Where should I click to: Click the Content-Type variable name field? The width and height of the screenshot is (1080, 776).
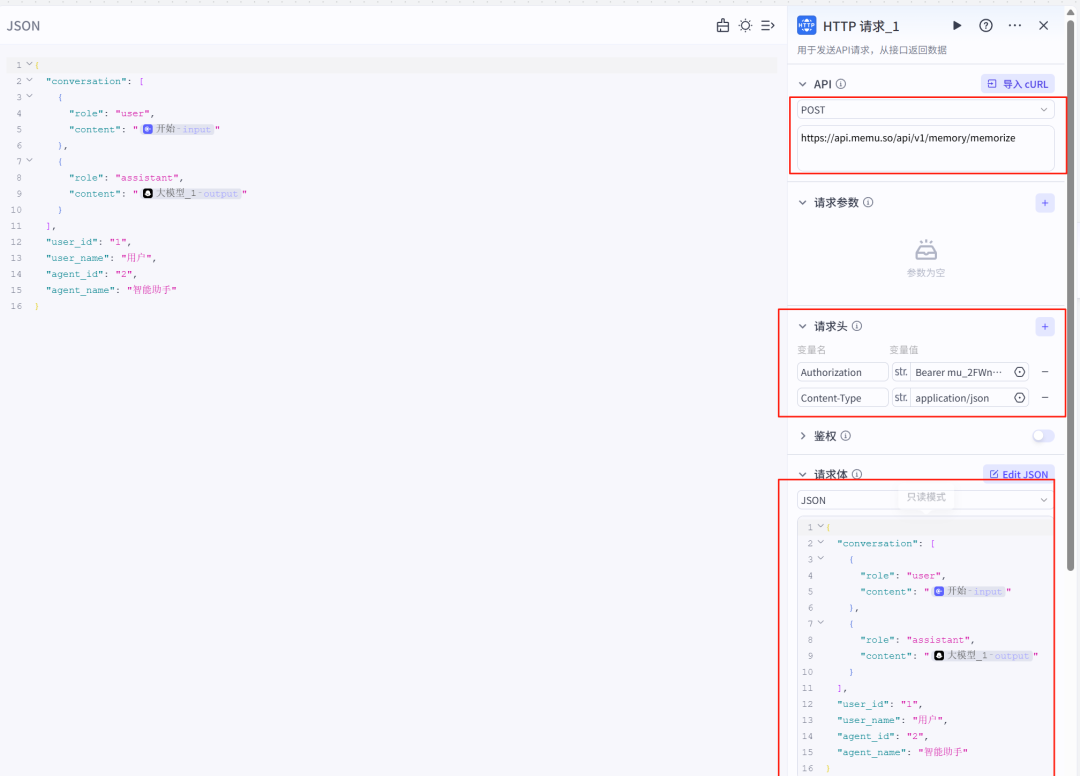(x=842, y=398)
